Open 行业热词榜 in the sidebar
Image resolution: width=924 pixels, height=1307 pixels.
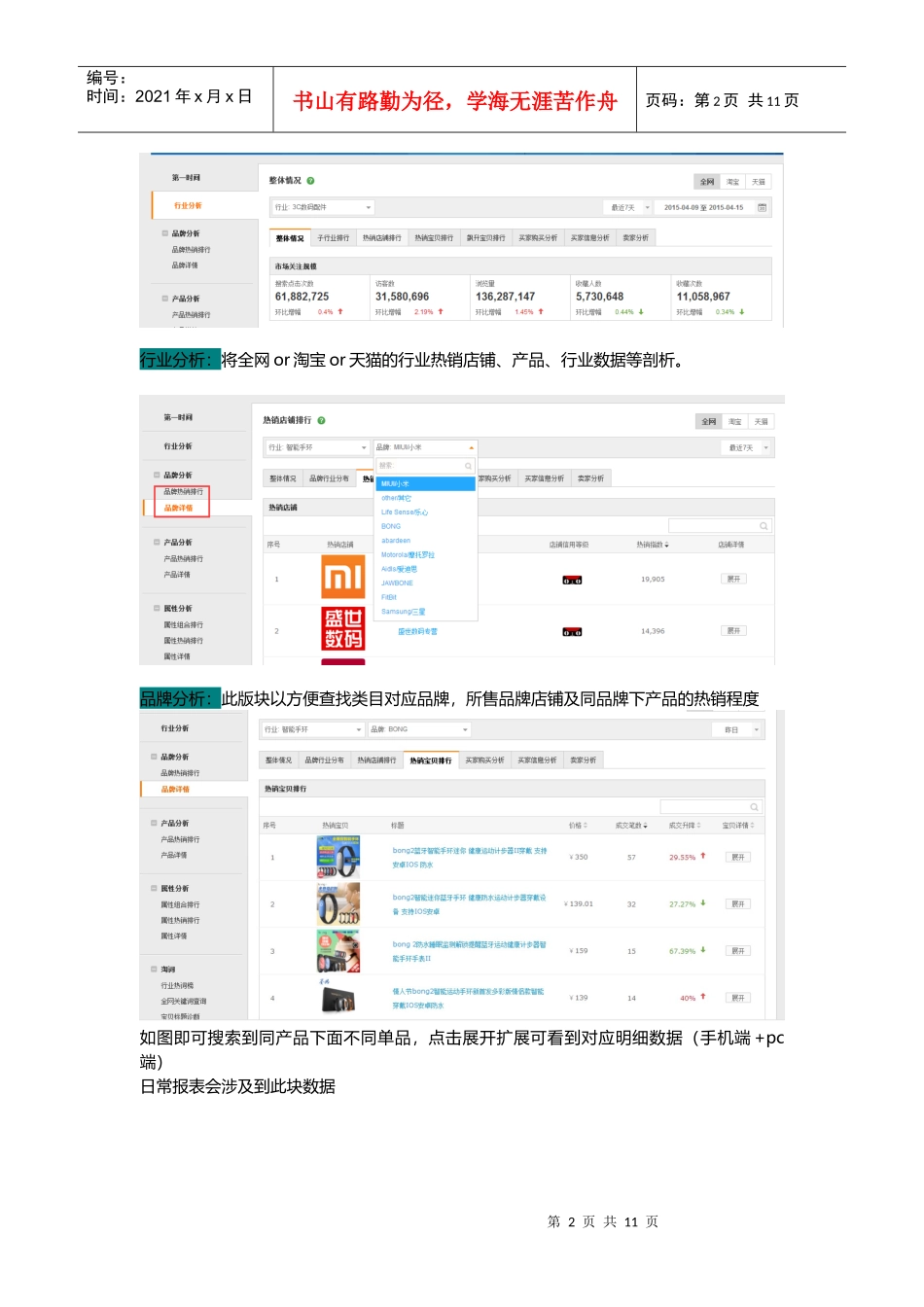(177, 986)
